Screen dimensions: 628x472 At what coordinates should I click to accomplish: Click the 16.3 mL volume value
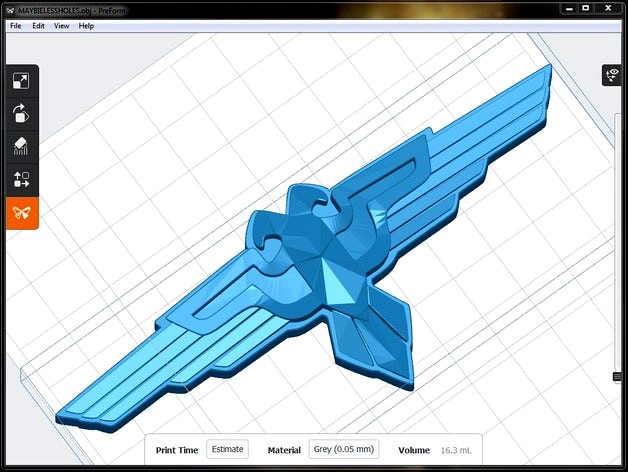(456, 450)
